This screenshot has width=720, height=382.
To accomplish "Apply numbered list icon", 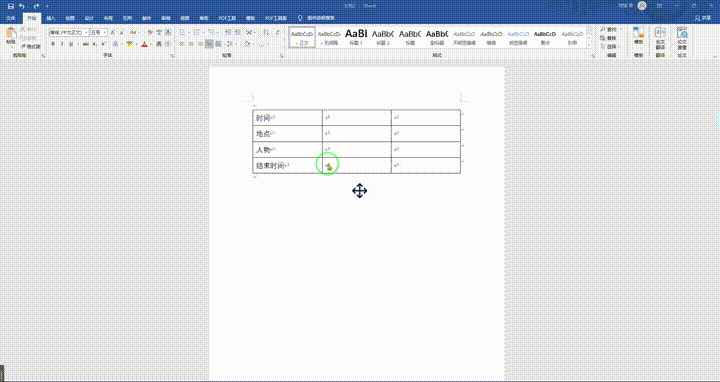I will coord(197,33).
